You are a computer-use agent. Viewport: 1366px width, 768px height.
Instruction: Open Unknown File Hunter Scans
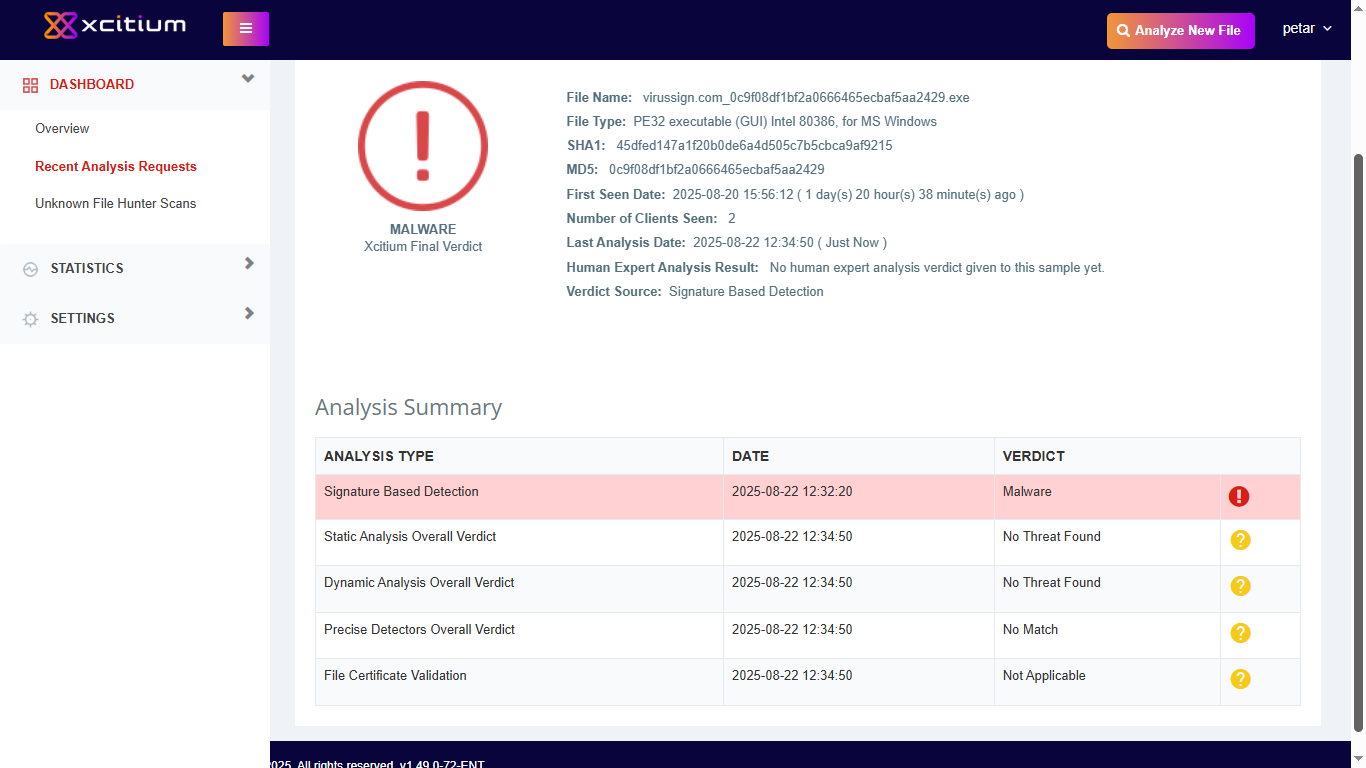pos(116,203)
